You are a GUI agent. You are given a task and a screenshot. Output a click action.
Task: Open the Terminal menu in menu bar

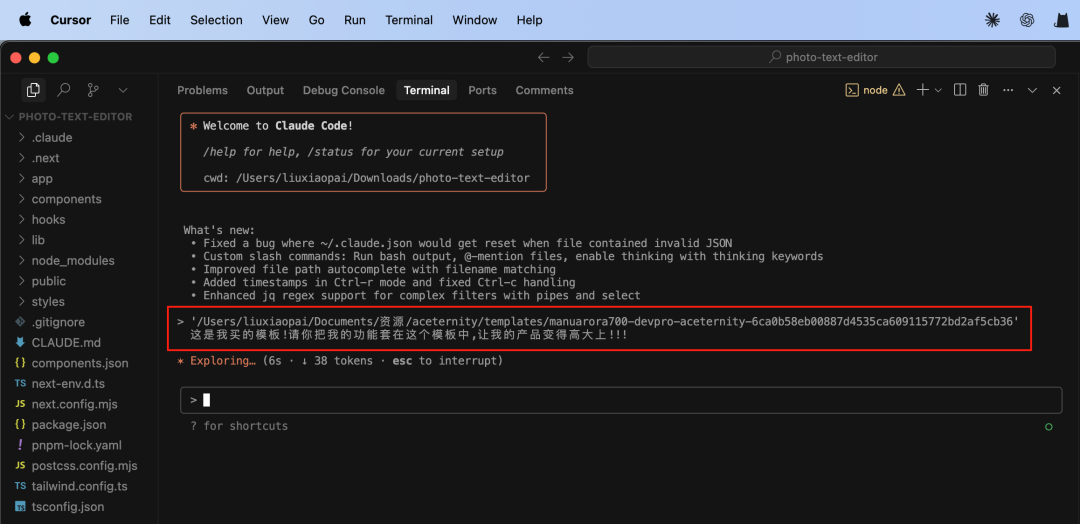point(409,20)
